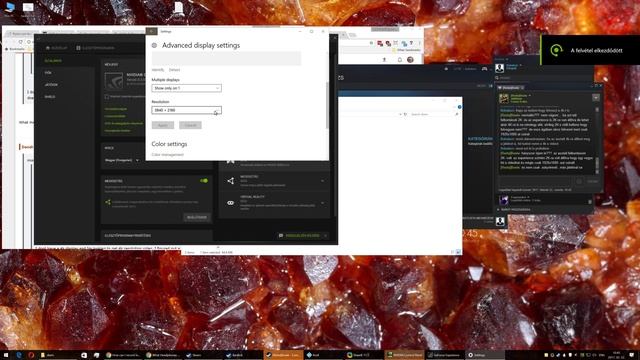Expand the share feature row chevron
The image size is (640, 360).
coord(322,181)
